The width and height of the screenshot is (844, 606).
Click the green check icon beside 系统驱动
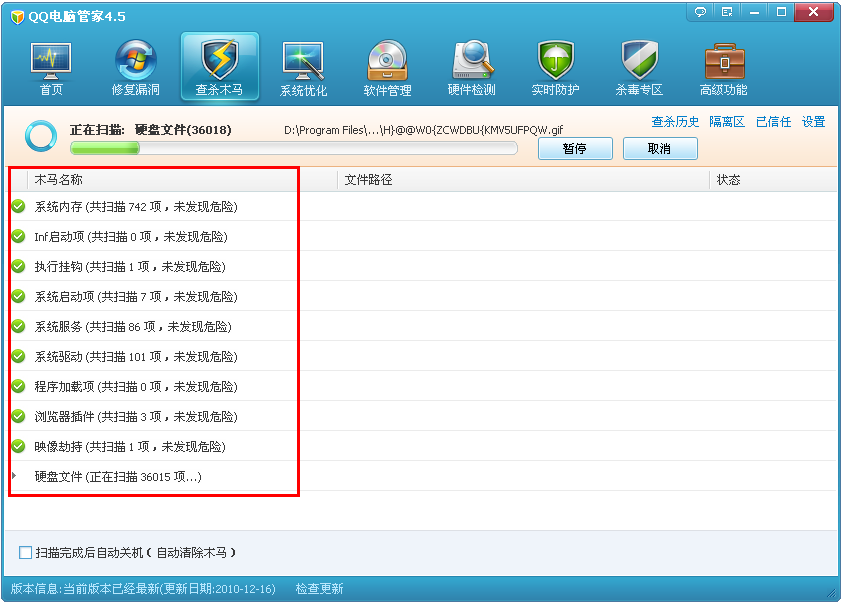tap(18, 357)
